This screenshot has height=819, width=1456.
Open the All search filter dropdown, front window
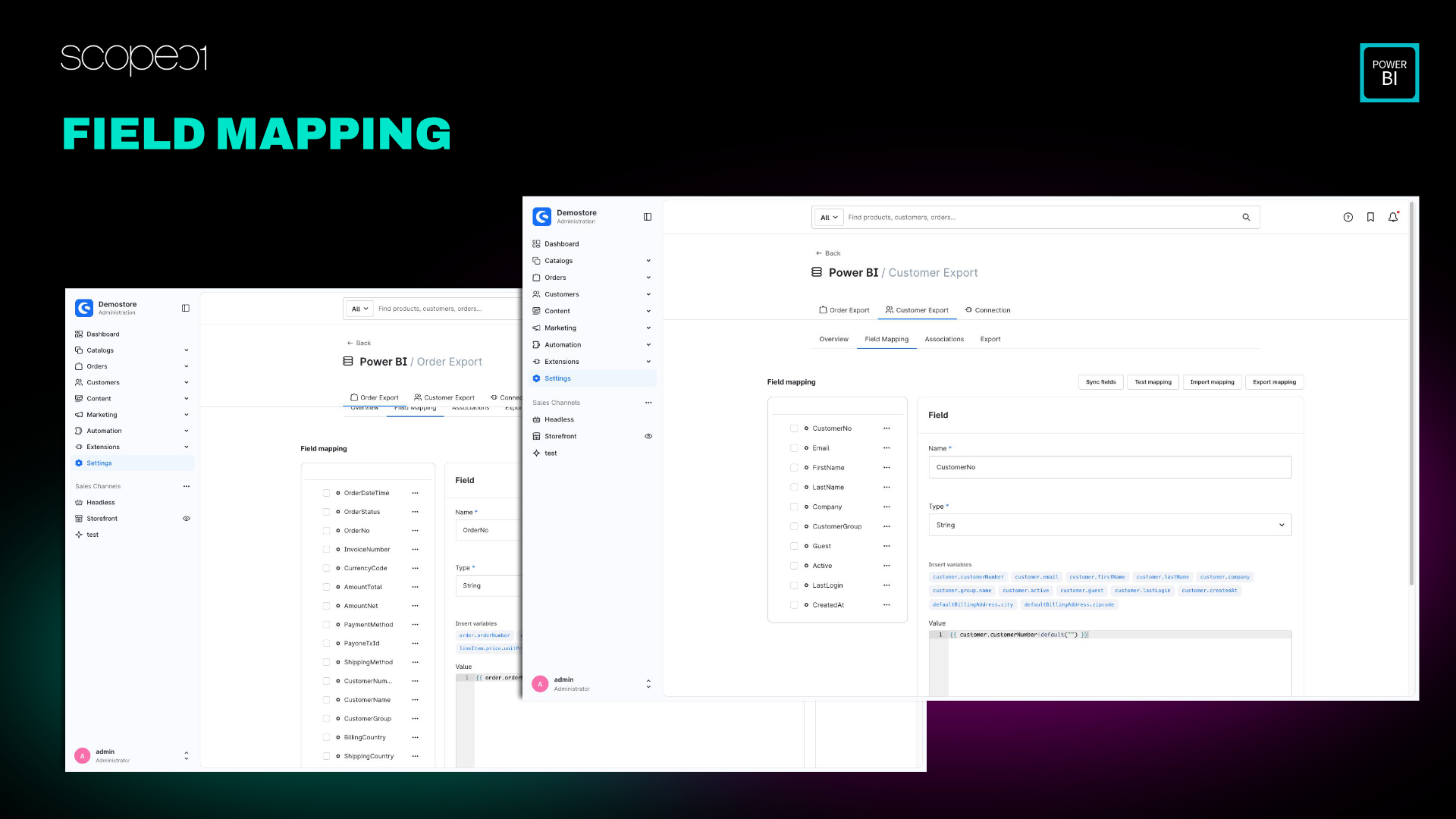pos(829,218)
